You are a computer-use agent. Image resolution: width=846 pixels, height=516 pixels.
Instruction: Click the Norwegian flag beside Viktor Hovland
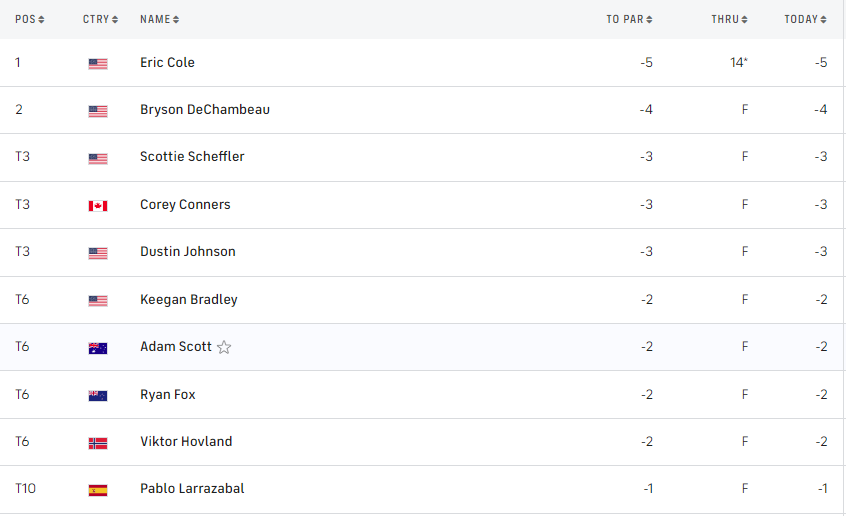pyautogui.click(x=98, y=442)
